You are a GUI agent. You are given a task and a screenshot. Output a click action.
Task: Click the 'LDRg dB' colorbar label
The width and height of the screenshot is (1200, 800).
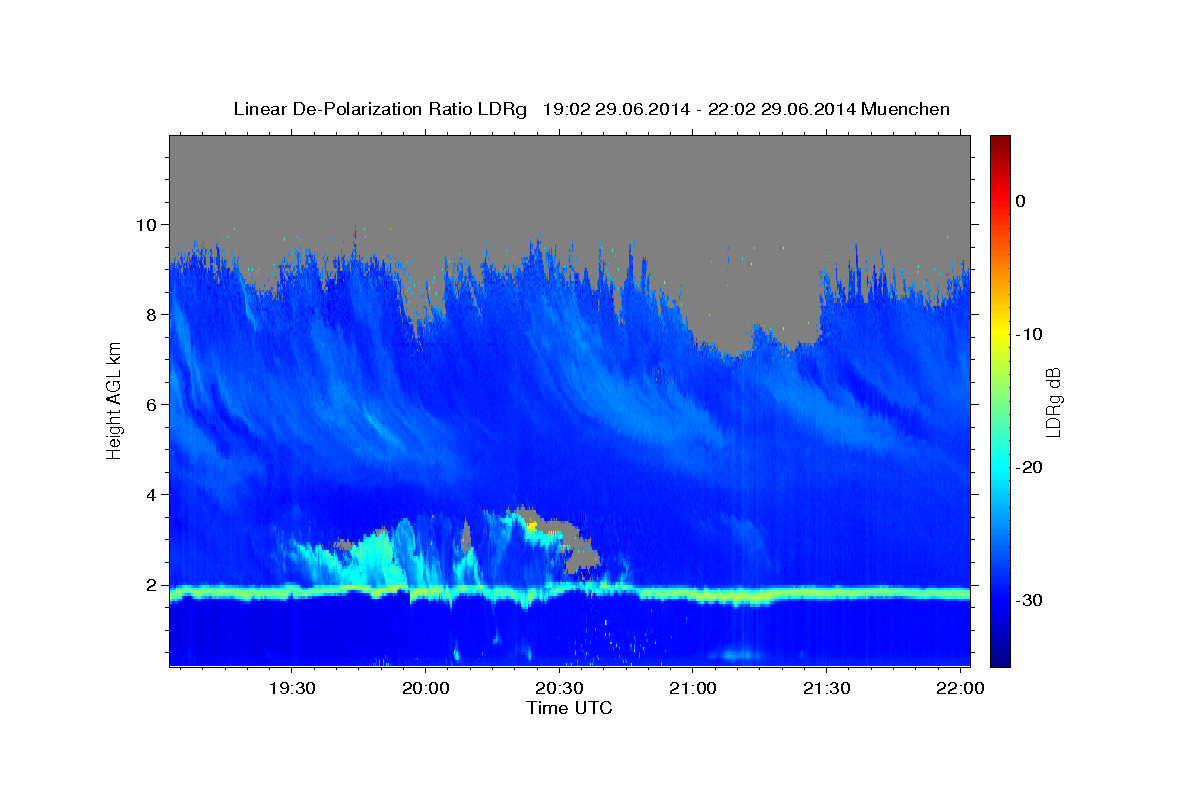tap(1052, 400)
